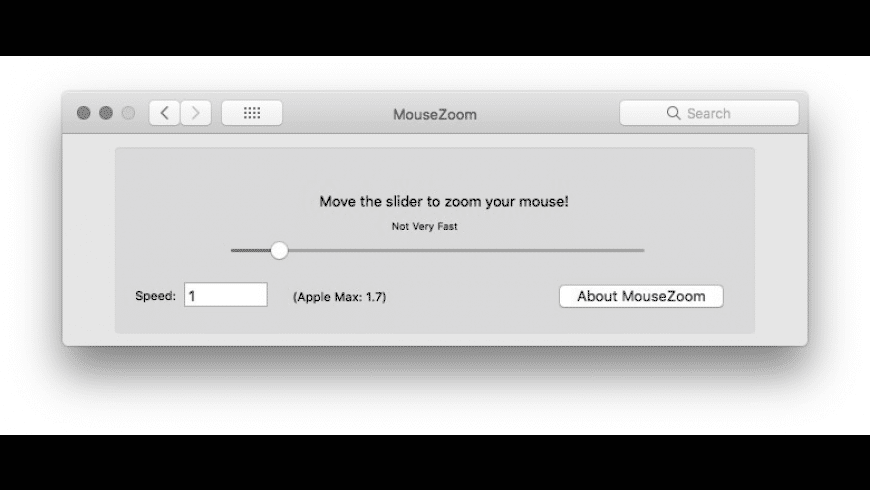This screenshot has height=490, width=870.
Task: Click the middle of the speed slider track
Action: pyautogui.click(x=438, y=250)
